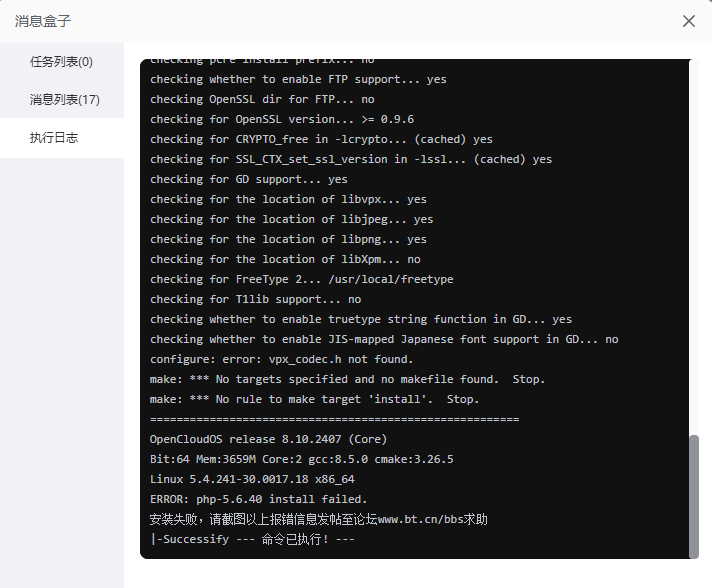Click 'ERROR: php-5.6.40 install failed.' line
The image size is (712, 588).
pyautogui.click(x=258, y=499)
